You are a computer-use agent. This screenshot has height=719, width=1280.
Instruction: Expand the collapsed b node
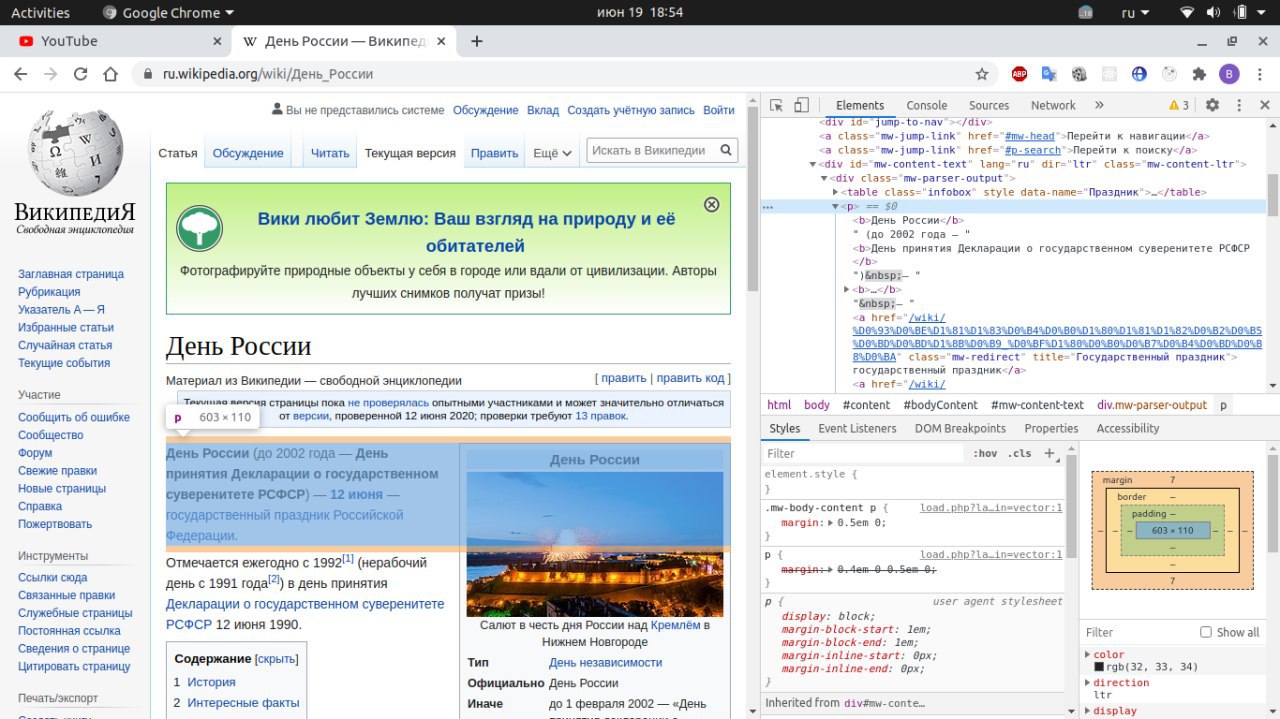(x=847, y=290)
